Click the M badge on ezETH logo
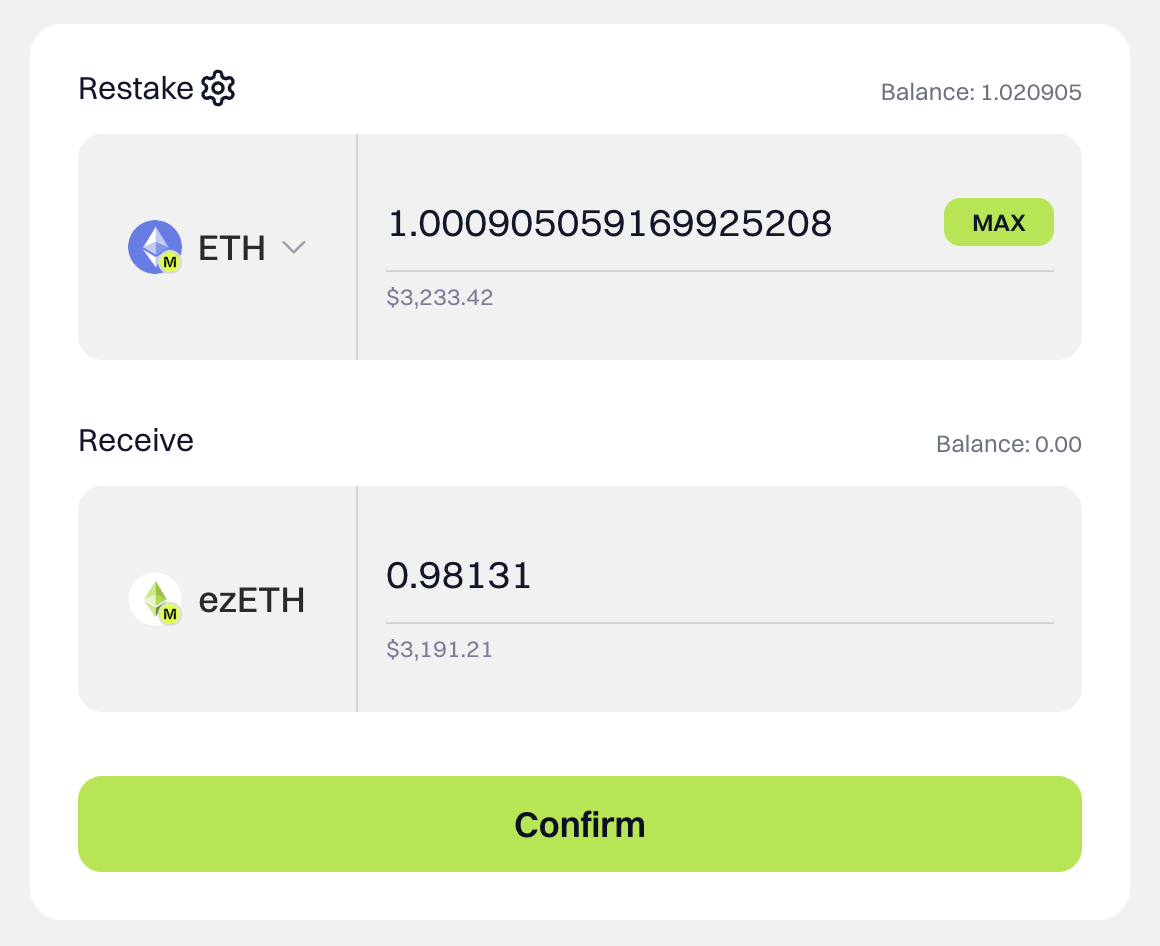Viewport: 1160px width, 946px height. (x=170, y=614)
